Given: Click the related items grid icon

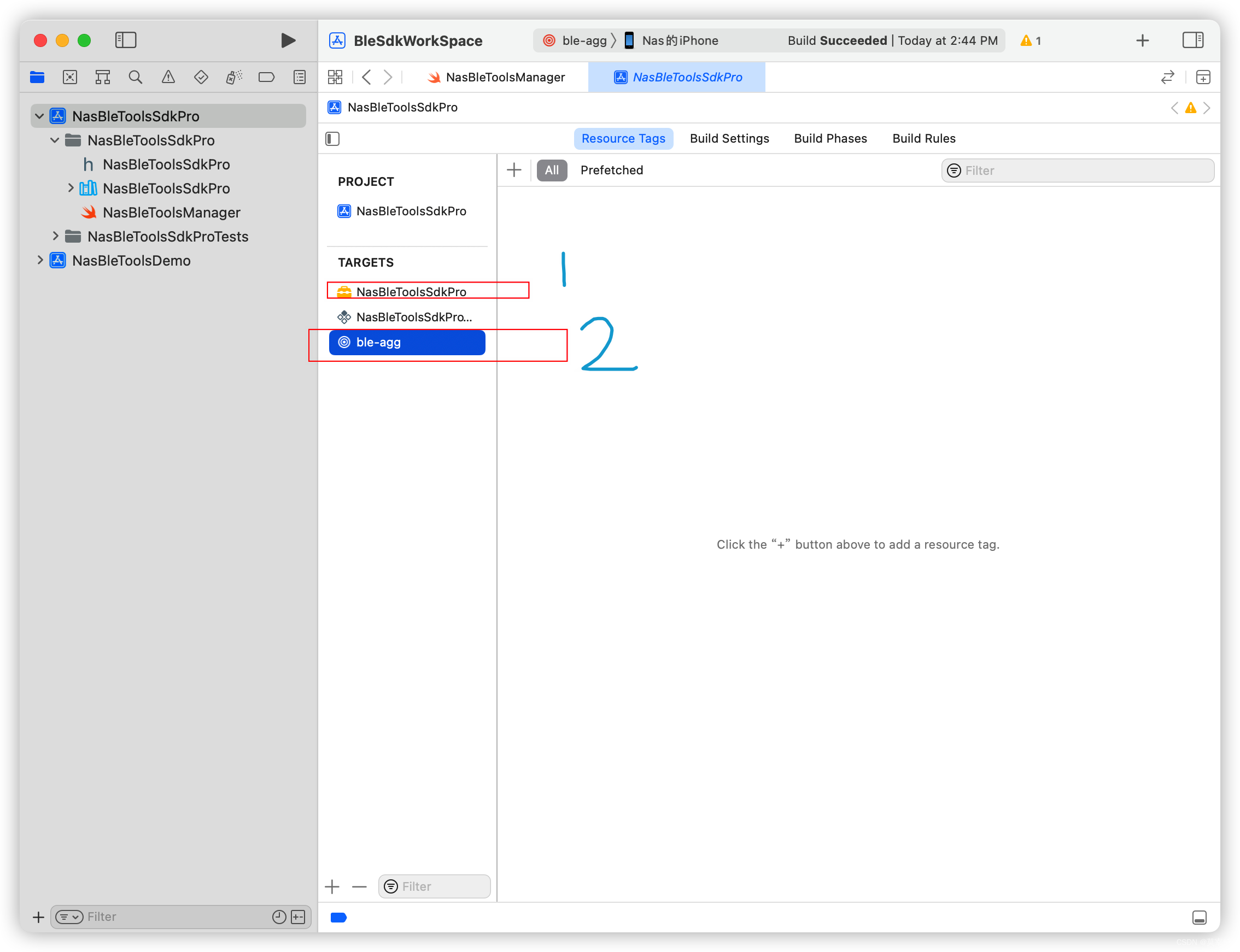Looking at the screenshot, I should 335,77.
